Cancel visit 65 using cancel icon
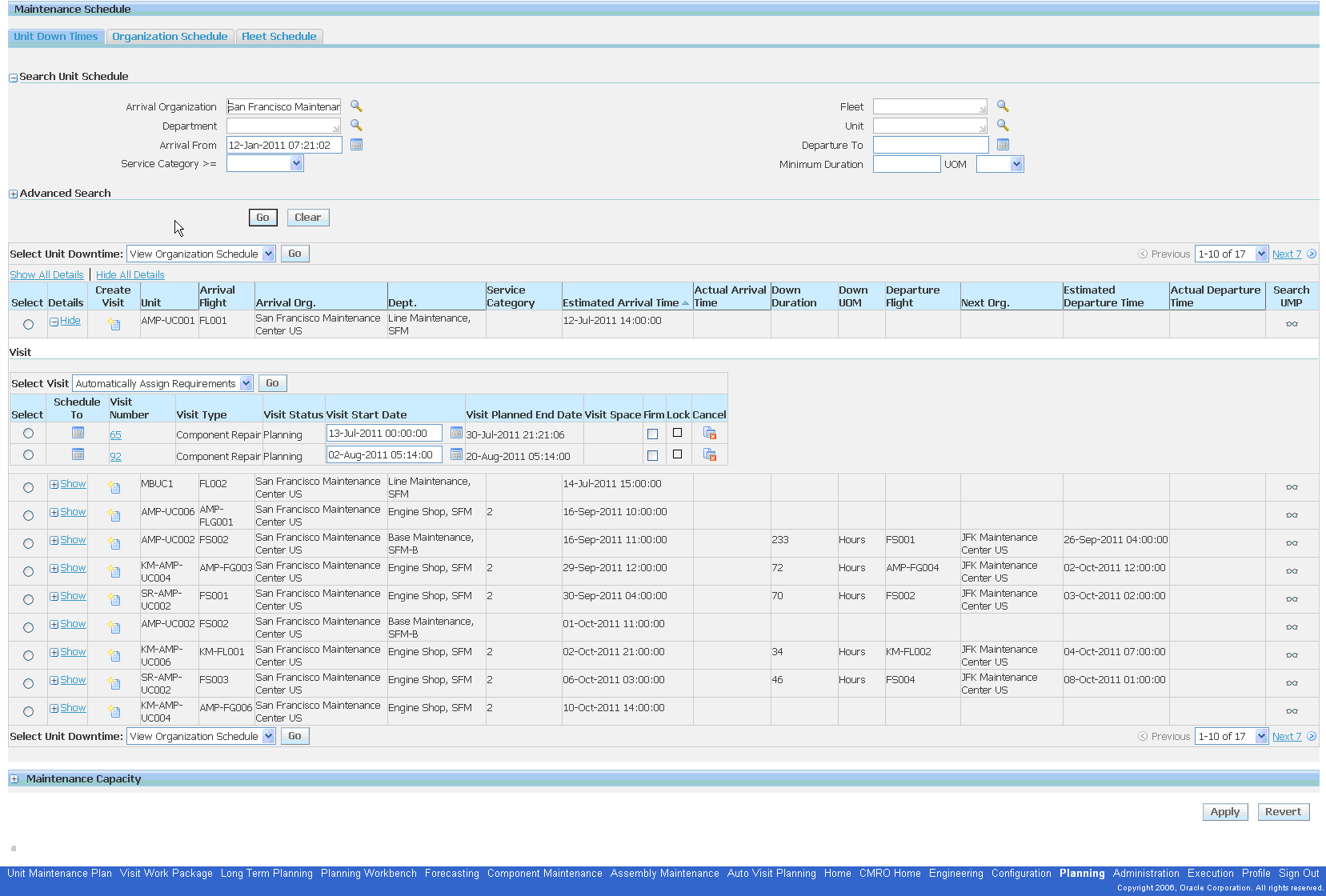Viewport: 1326px width, 896px height. coord(710,433)
